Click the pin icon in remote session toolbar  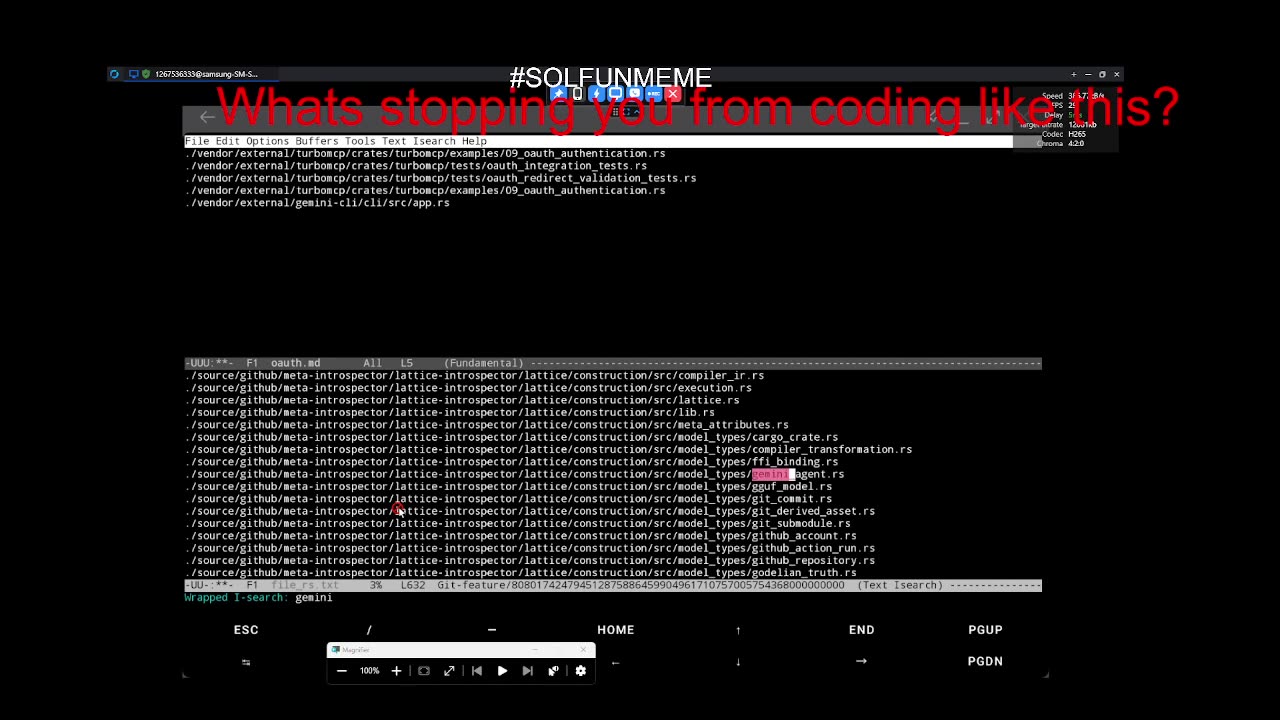pos(558,94)
